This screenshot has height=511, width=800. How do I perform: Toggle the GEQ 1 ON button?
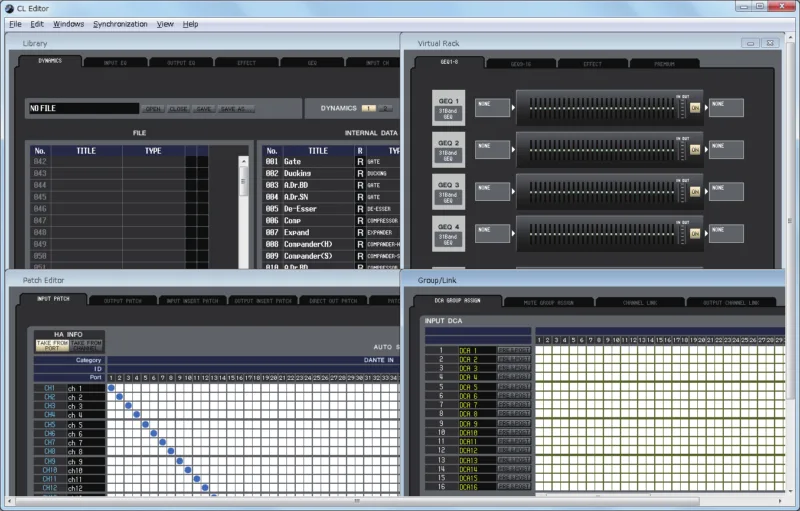point(695,108)
